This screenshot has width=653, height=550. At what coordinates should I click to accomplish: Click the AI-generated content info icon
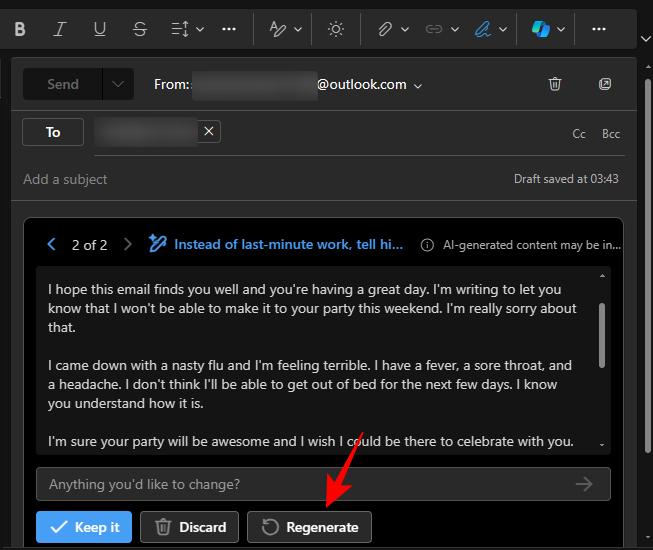tap(427, 245)
